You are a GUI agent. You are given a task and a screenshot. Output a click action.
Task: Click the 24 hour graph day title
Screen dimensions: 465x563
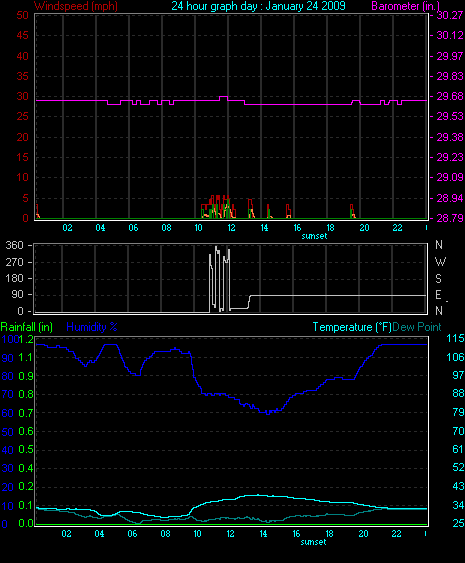click(259, 6)
